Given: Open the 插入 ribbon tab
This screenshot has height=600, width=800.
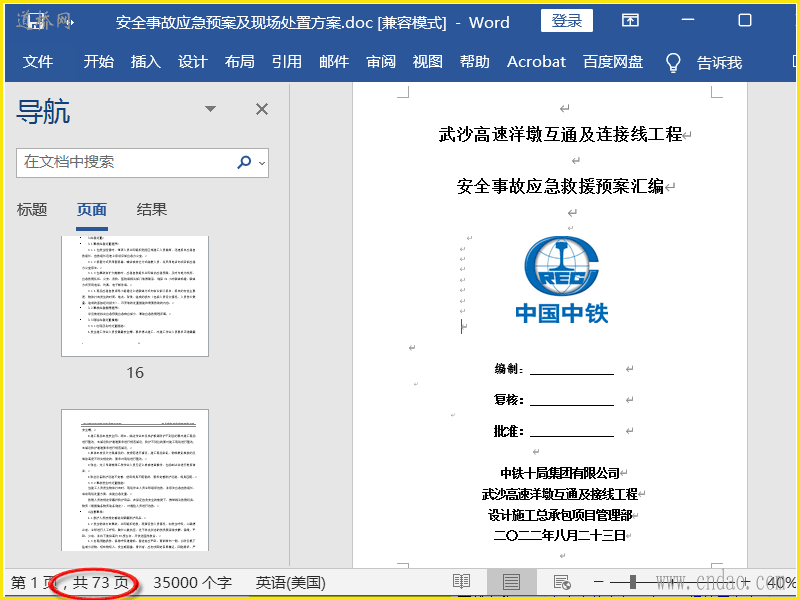Looking at the screenshot, I should [x=145, y=62].
